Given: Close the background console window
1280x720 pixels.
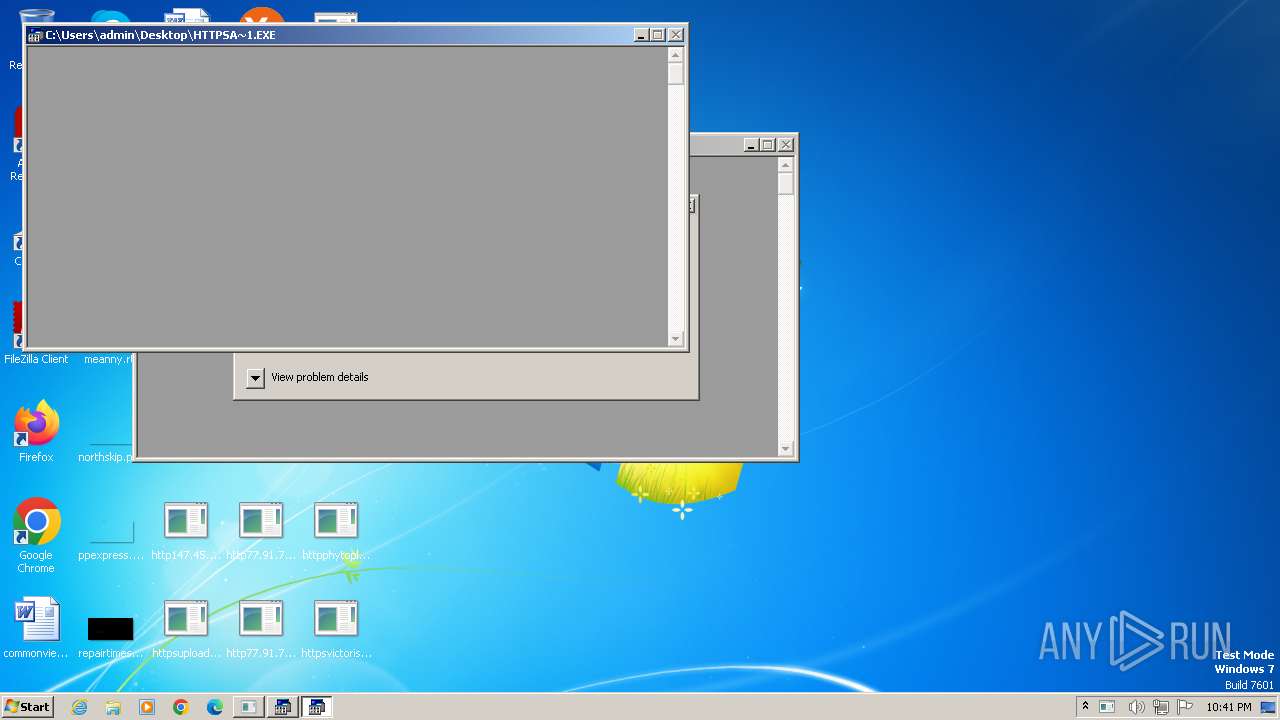Looking at the screenshot, I should click(x=786, y=145).
